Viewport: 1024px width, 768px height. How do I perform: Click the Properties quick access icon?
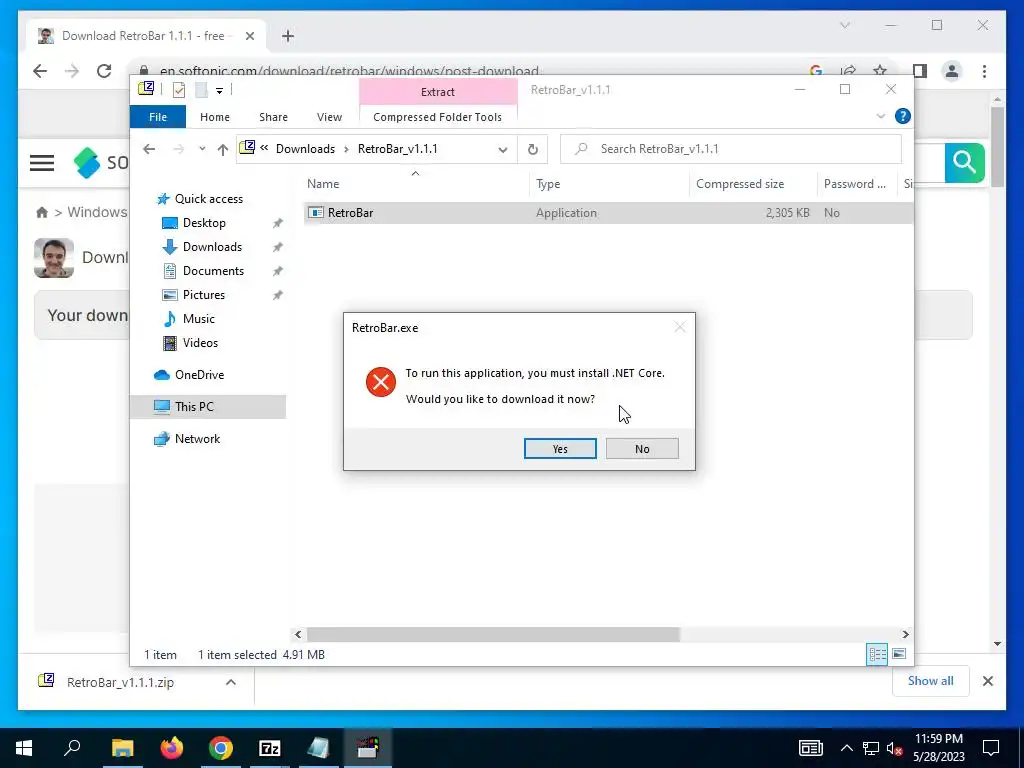click(x=179, y=90)
